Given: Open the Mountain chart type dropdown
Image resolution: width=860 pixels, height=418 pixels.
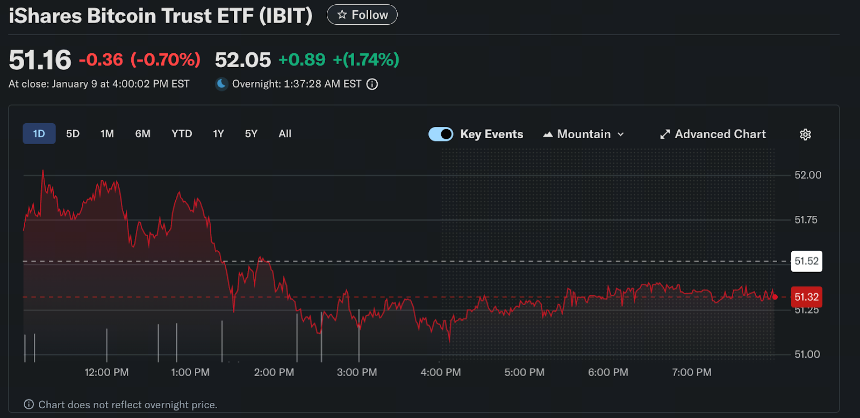Looking at the screenshot, I should point(584,134).
